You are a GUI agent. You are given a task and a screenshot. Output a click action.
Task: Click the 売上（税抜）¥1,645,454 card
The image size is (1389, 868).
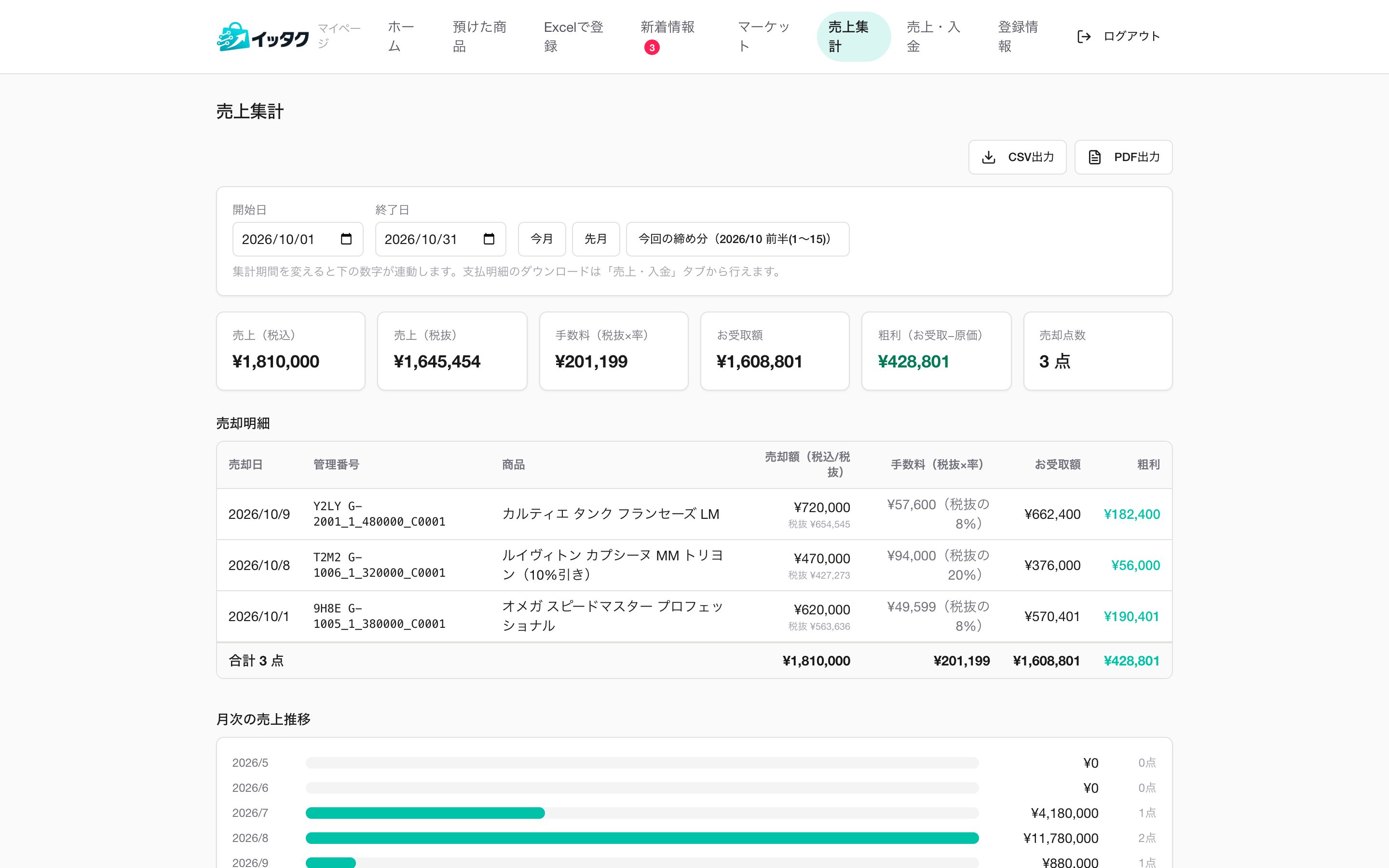point(452,351)
